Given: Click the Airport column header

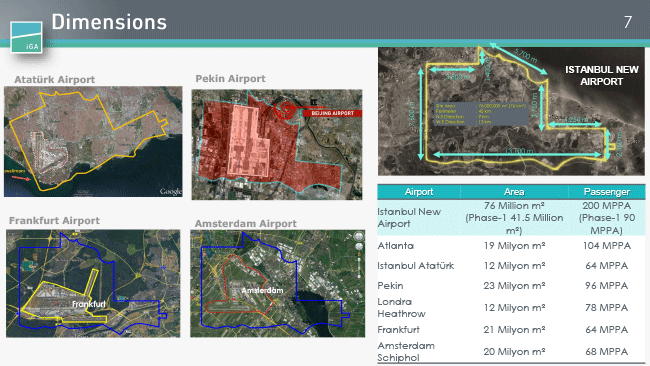Looking at the screenshot, I should tap(419, 192).
